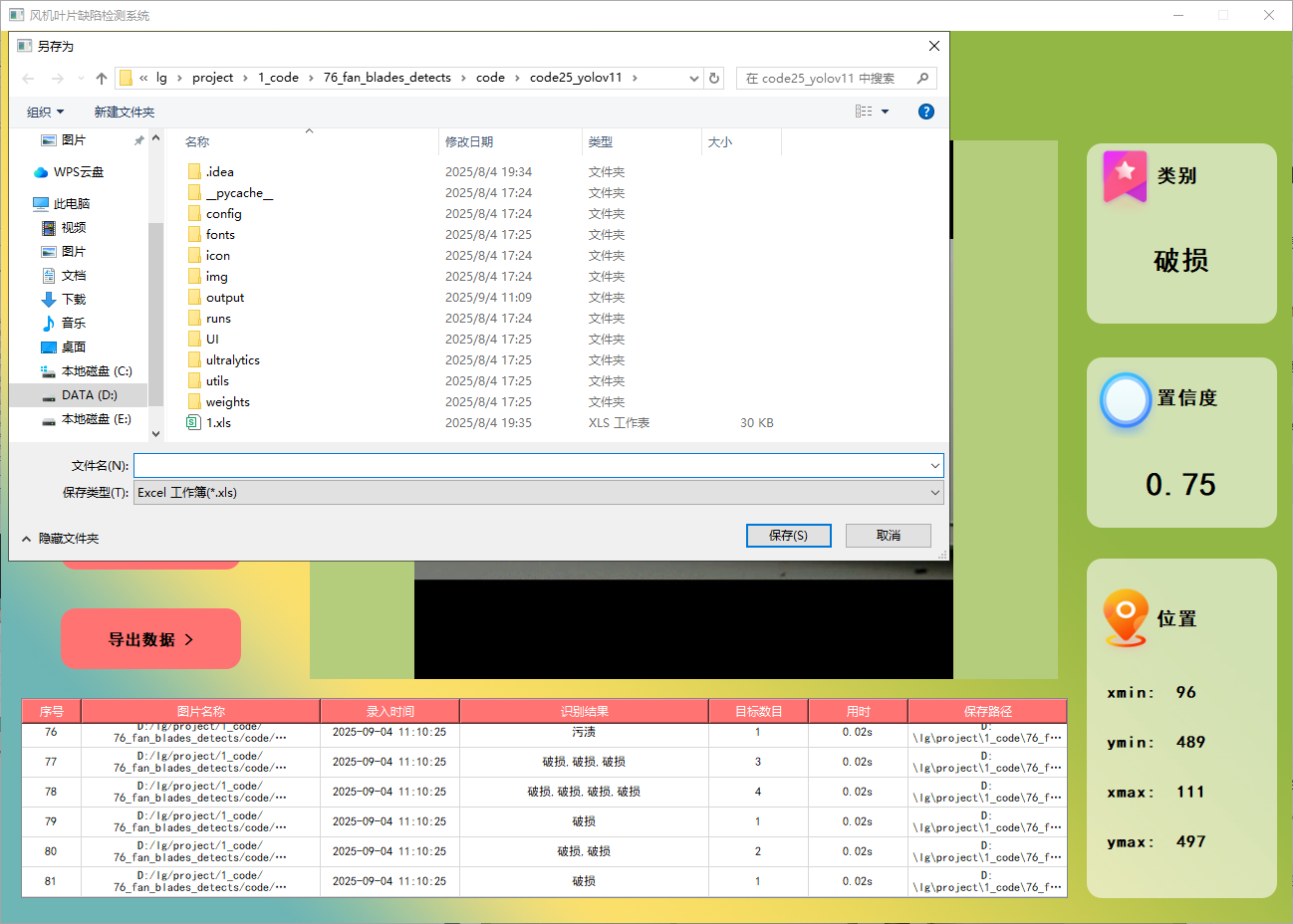1293x924 pixels.
Task: Click the .idea folder icon
Action: (194, 171)
